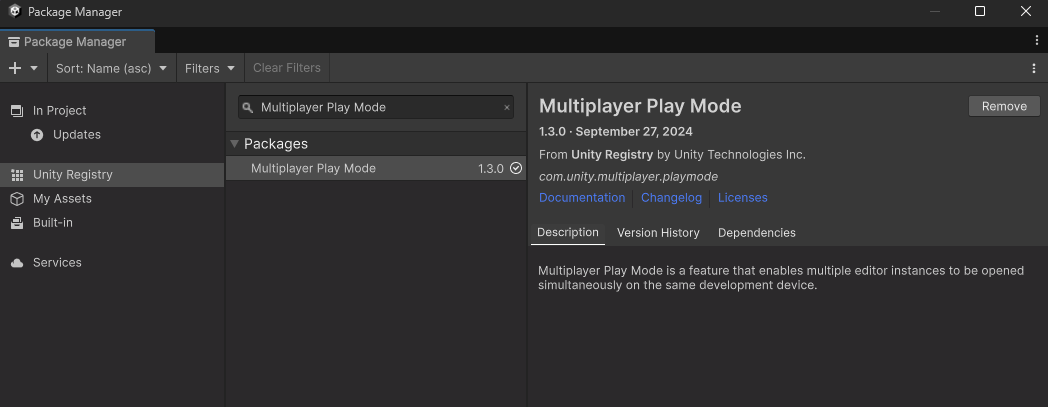Switch to the Version History tab

point(658,233)
